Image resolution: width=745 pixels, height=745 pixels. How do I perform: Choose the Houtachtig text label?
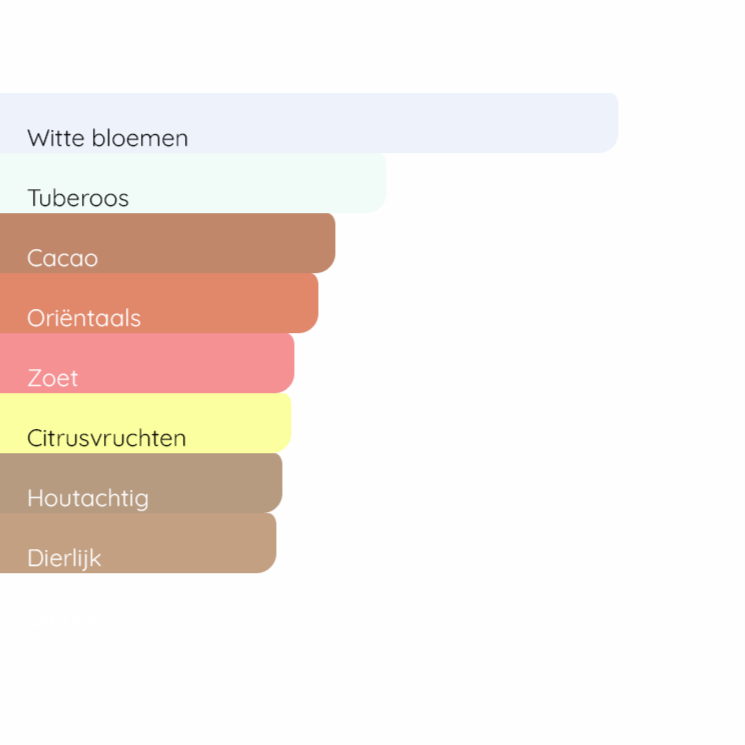point(88,498)
